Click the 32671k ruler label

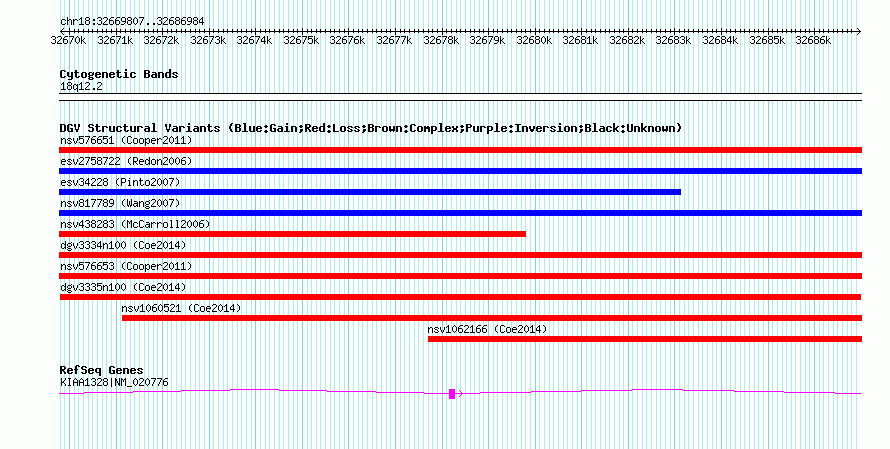[115, 40]
